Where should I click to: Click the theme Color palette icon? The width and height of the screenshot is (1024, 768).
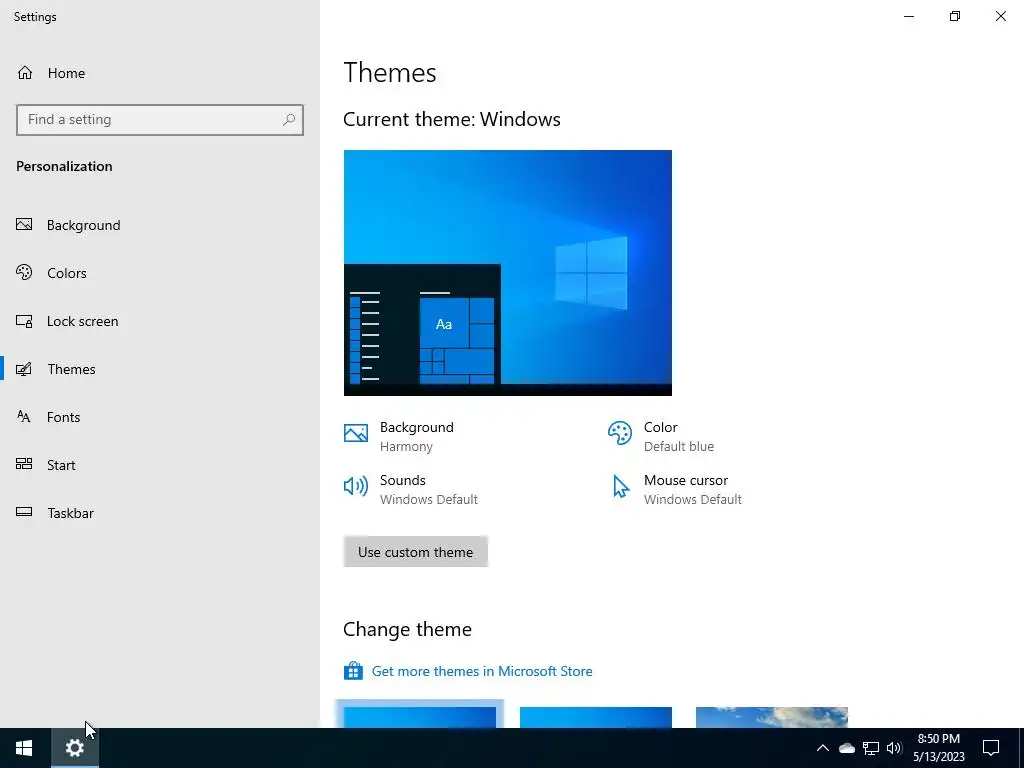[x=620, y=433]
